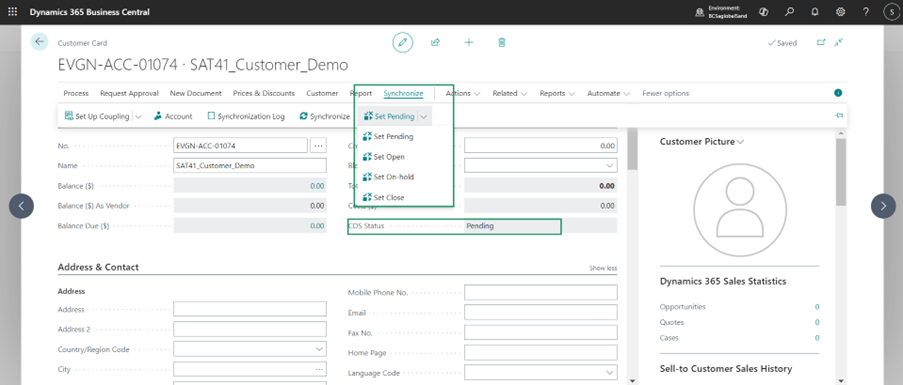Screen dimensions: 903x385
Task: Click the Name input field
Action: [x=250, y=165]
